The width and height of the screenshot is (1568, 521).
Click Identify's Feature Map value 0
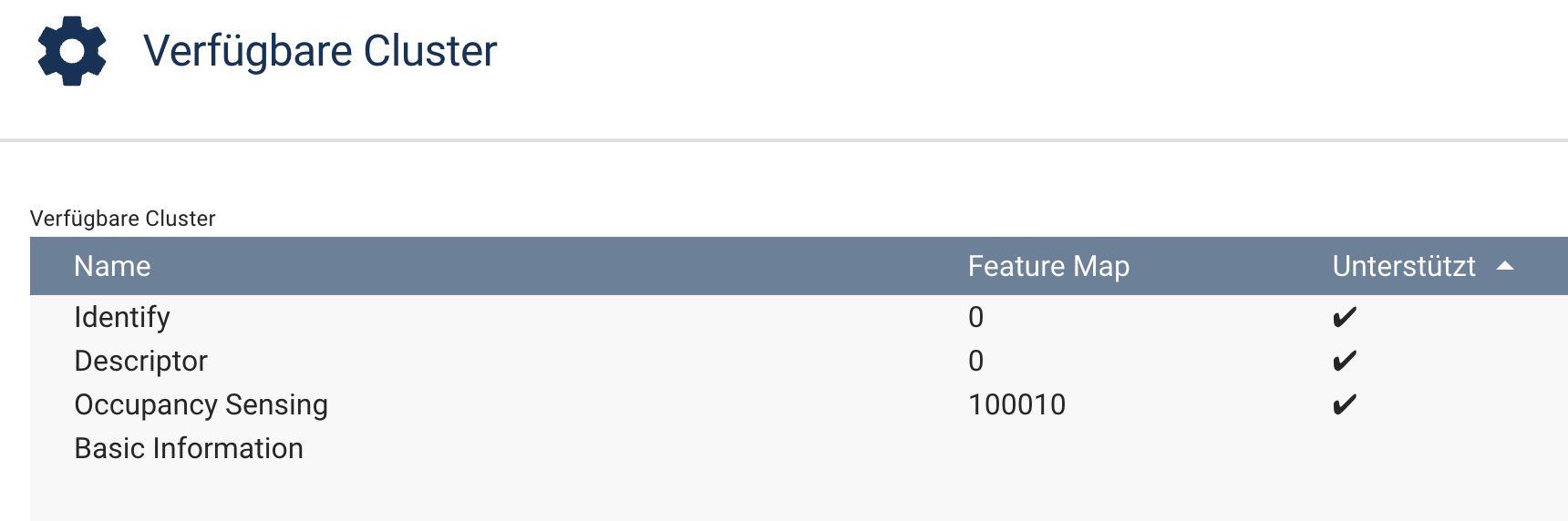[x=975, y=317]
